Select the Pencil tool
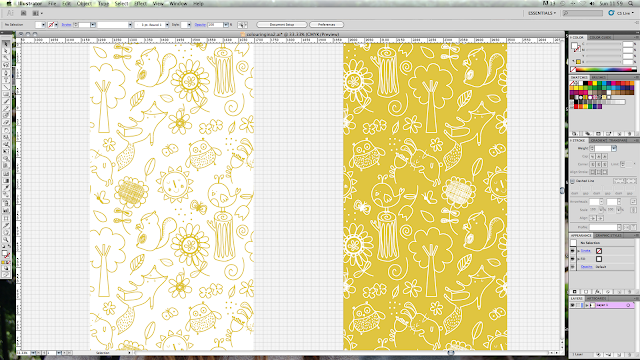The width and height of the screenshot is (640, 360). pos(6,108)
